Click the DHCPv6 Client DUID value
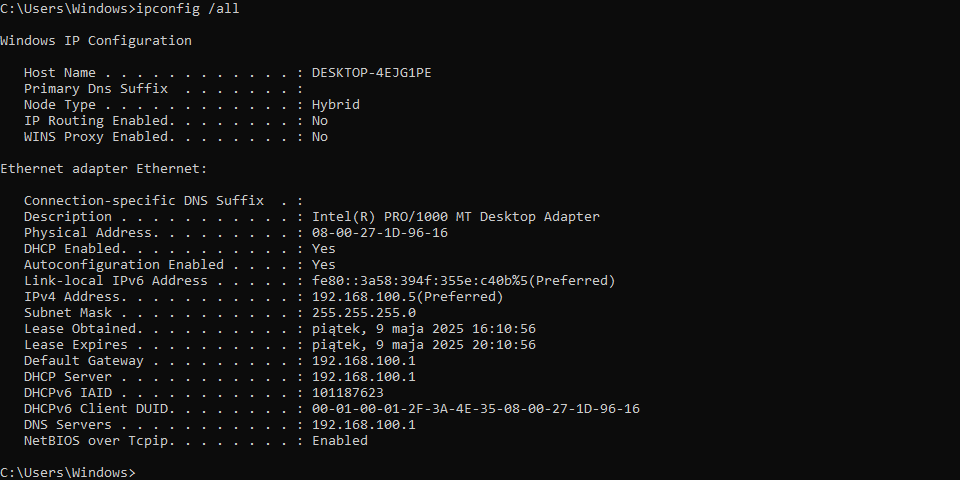 (x=476, y=408)
